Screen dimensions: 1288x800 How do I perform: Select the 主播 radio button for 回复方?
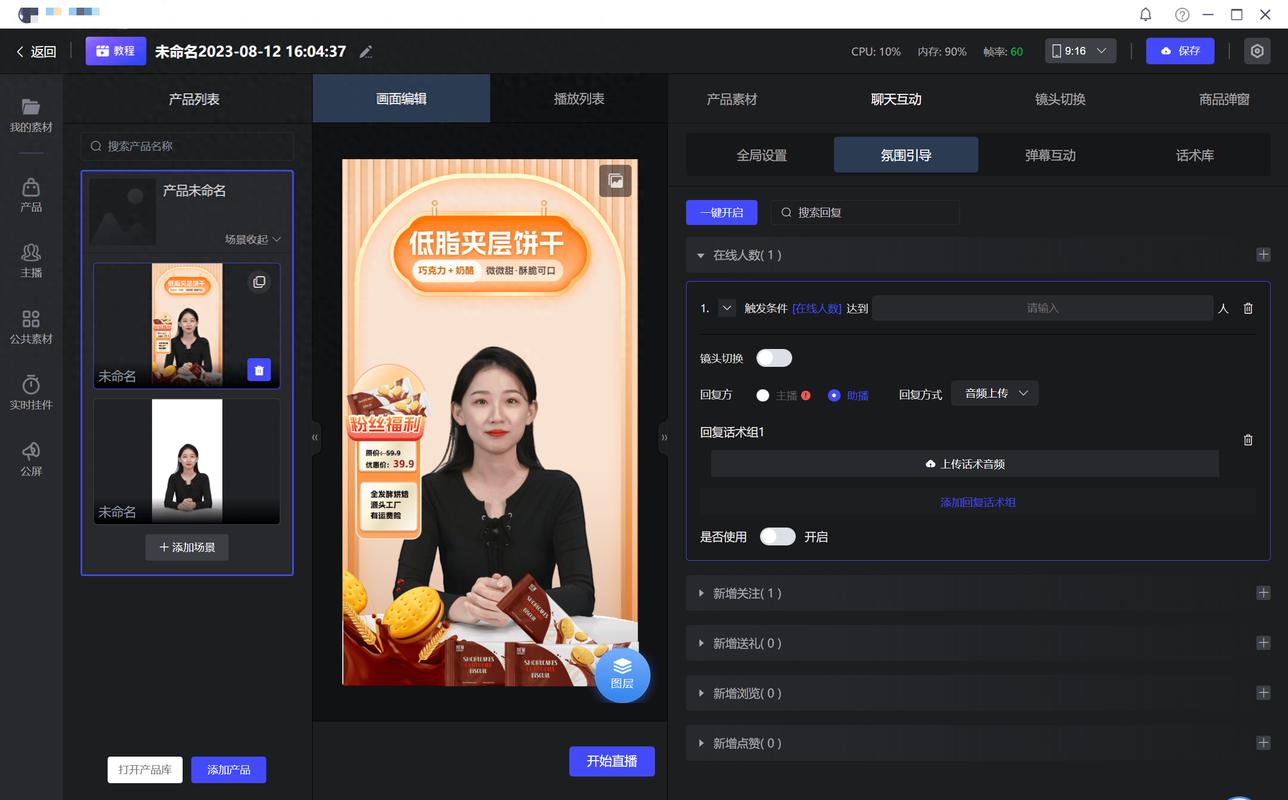[x=762, y=395]
